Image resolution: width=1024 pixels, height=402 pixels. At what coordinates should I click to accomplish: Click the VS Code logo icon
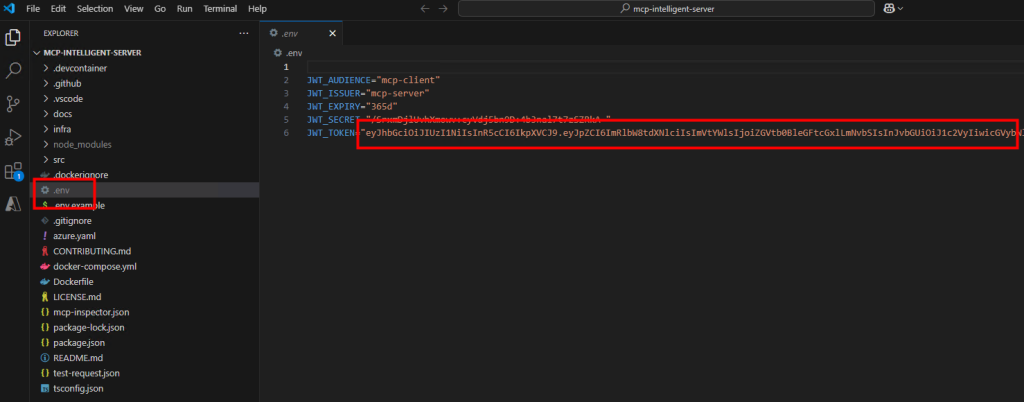pos(9,8)
